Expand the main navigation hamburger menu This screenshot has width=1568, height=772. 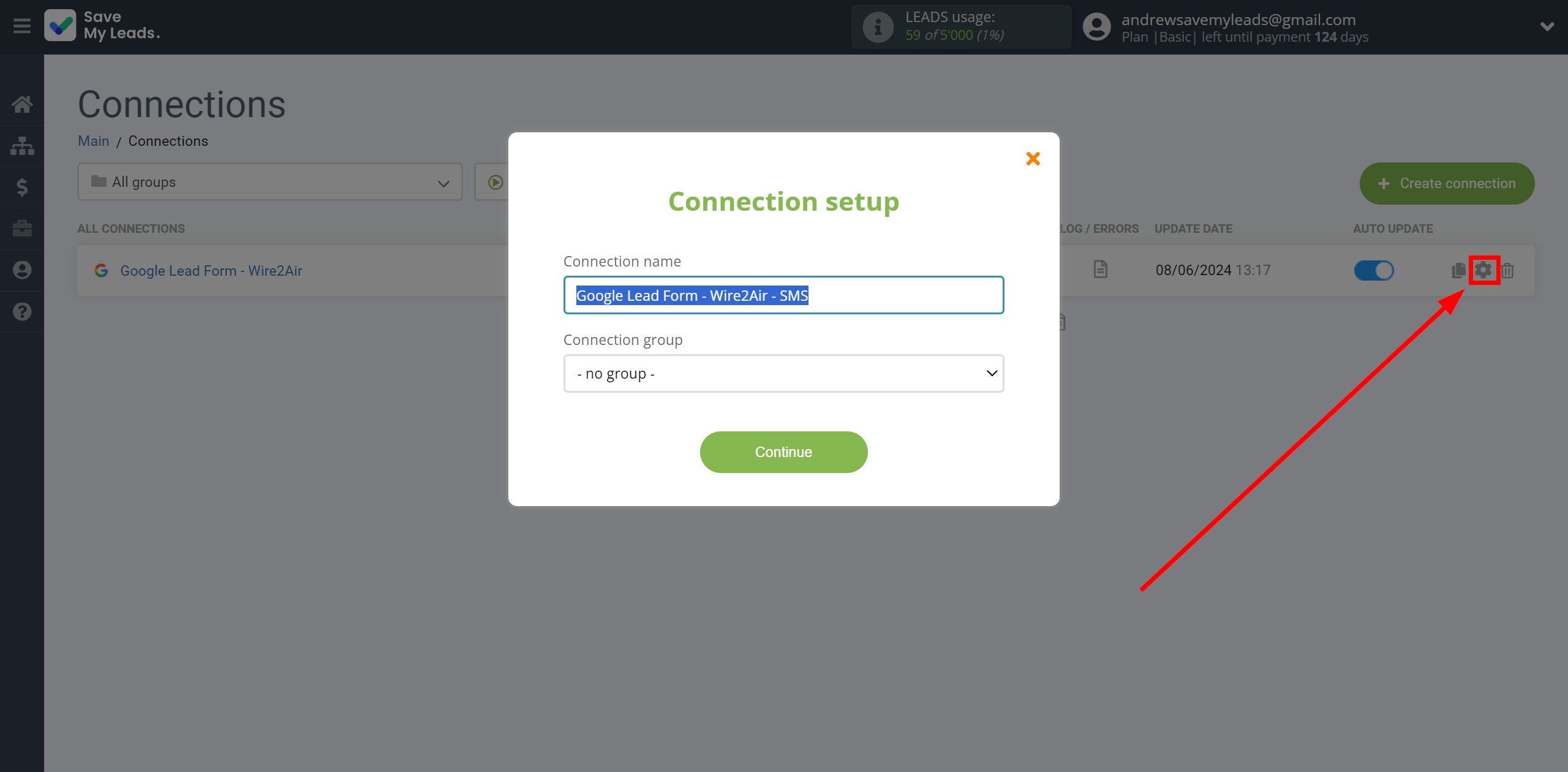22,26
